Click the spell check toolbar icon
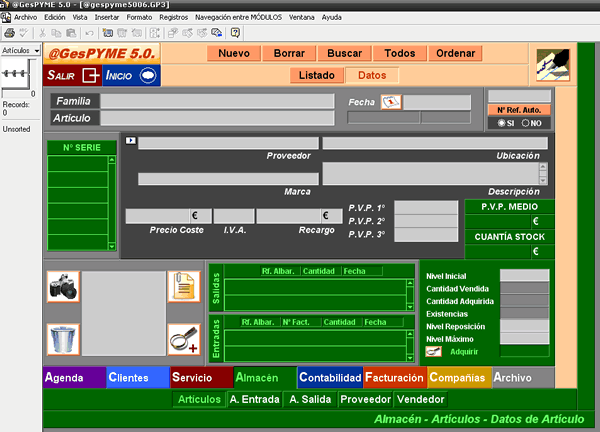600x432 pixels. click(24, 33)
